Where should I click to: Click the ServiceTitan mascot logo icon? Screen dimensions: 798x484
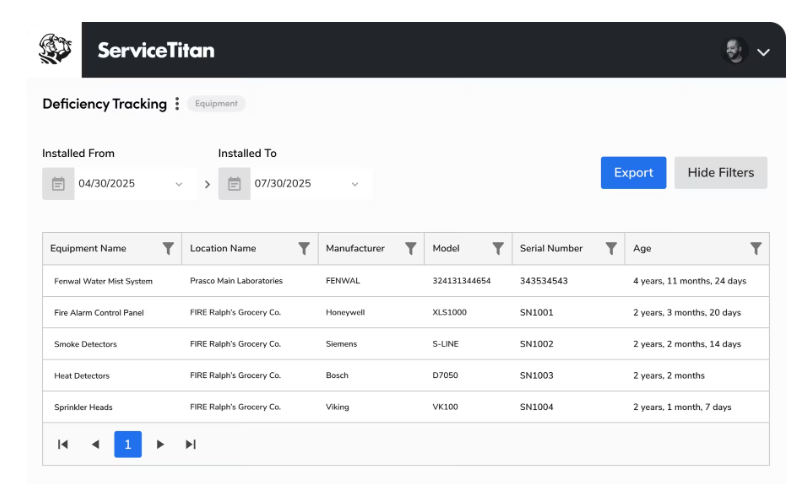pos(55,49)
